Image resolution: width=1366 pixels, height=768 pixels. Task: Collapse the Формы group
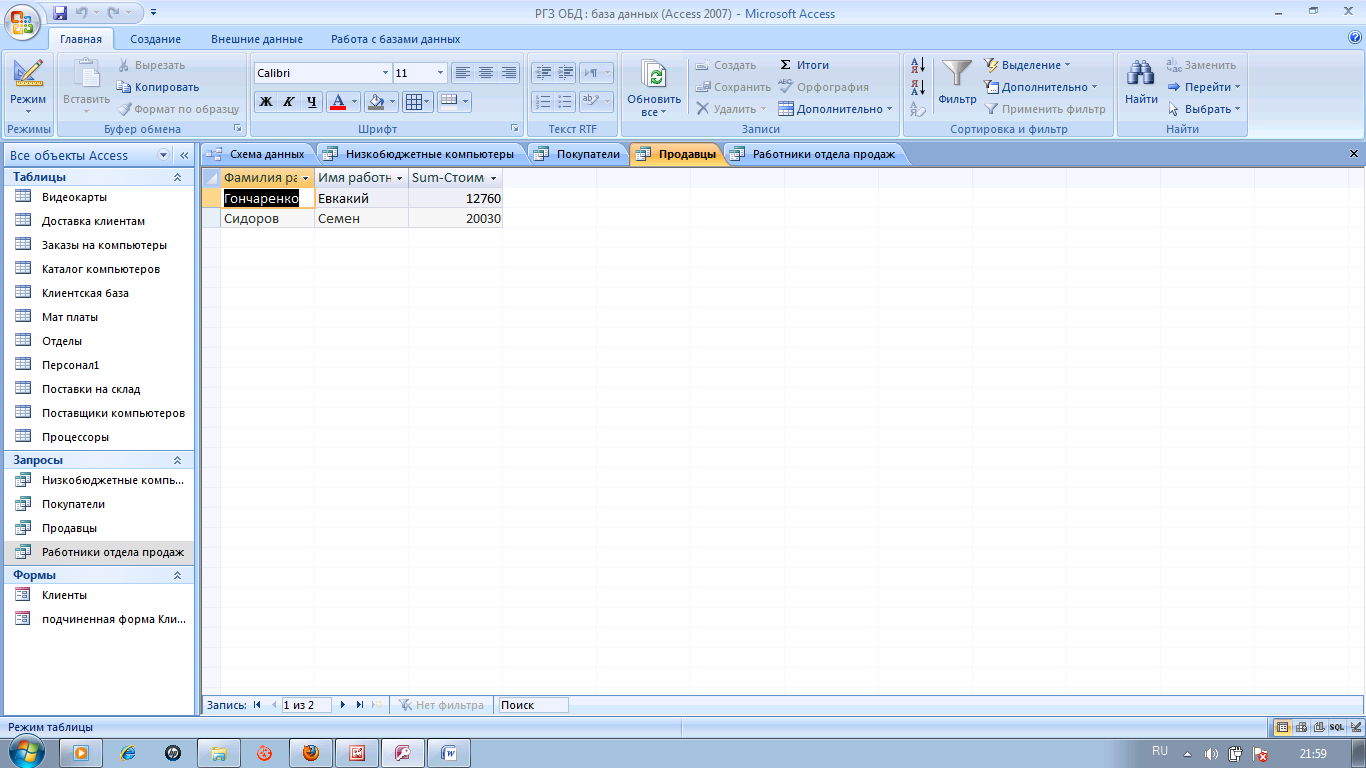pos(177,575)
